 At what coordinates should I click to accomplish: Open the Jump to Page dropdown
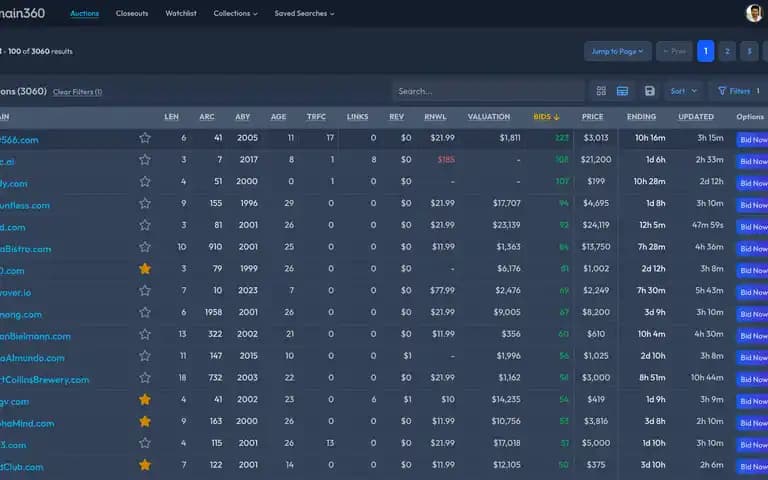[618, 51]
